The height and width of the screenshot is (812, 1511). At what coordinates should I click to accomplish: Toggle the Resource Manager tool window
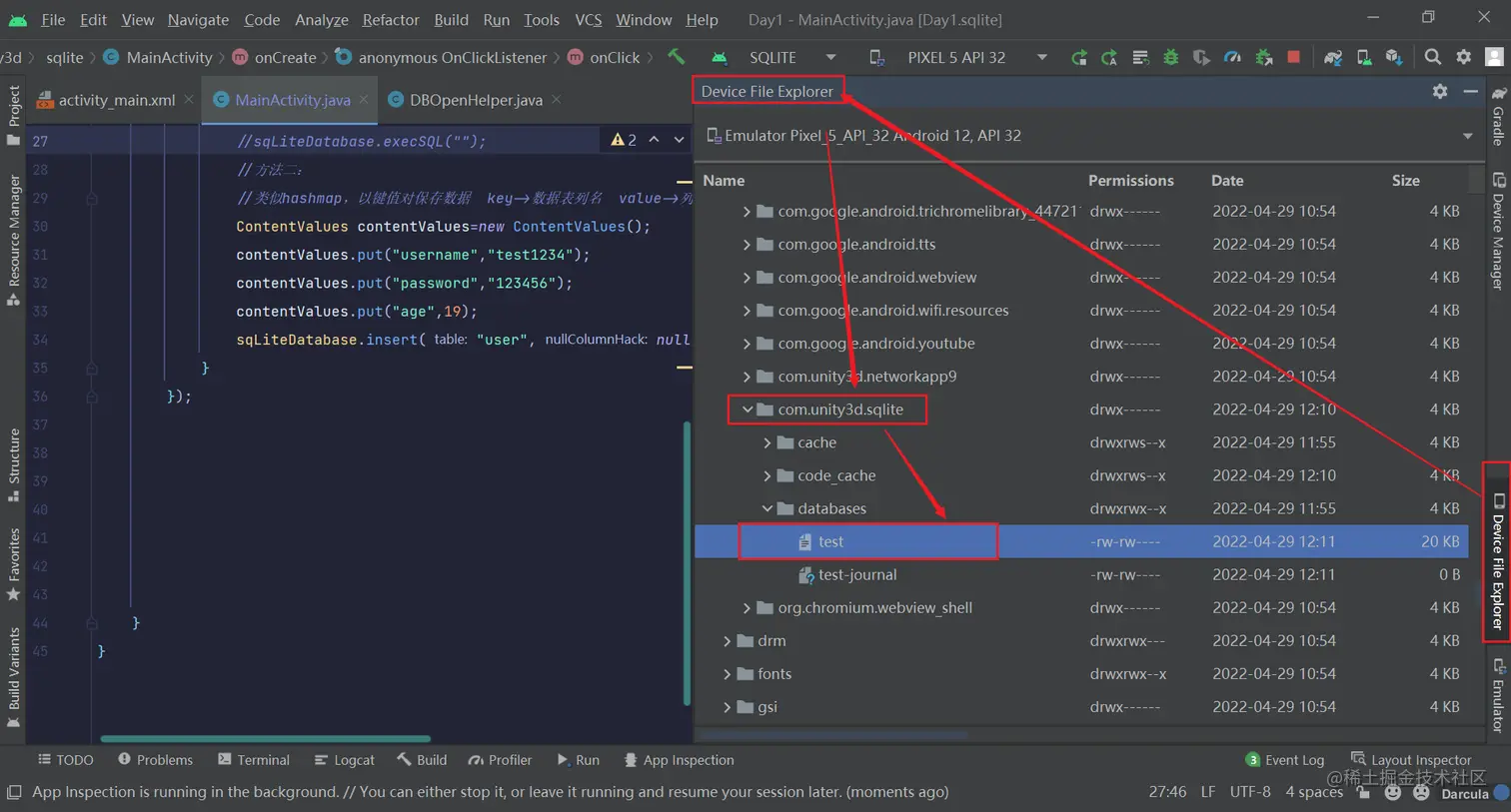(x=13, y=240)
